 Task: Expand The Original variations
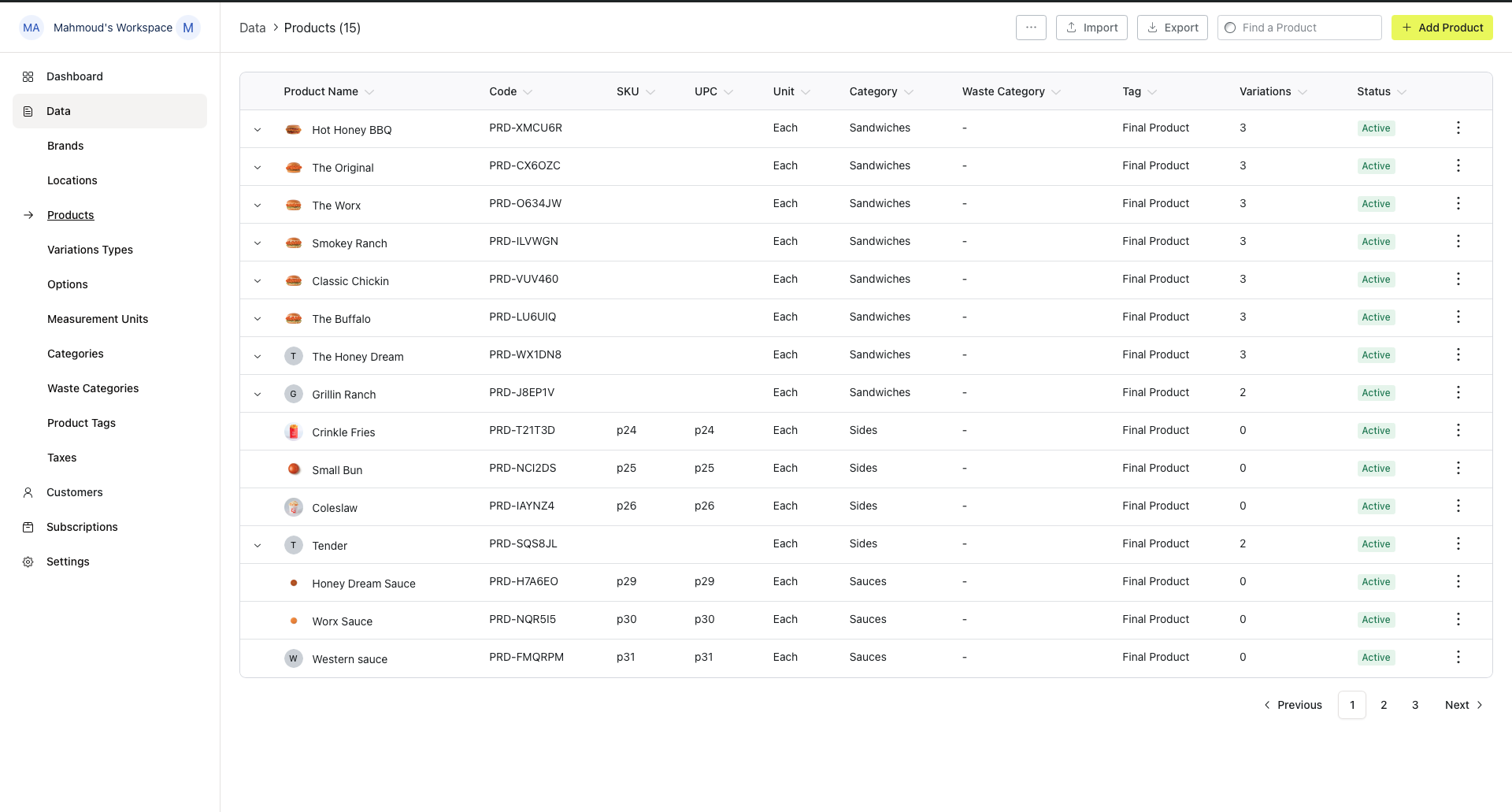(258, 168)
